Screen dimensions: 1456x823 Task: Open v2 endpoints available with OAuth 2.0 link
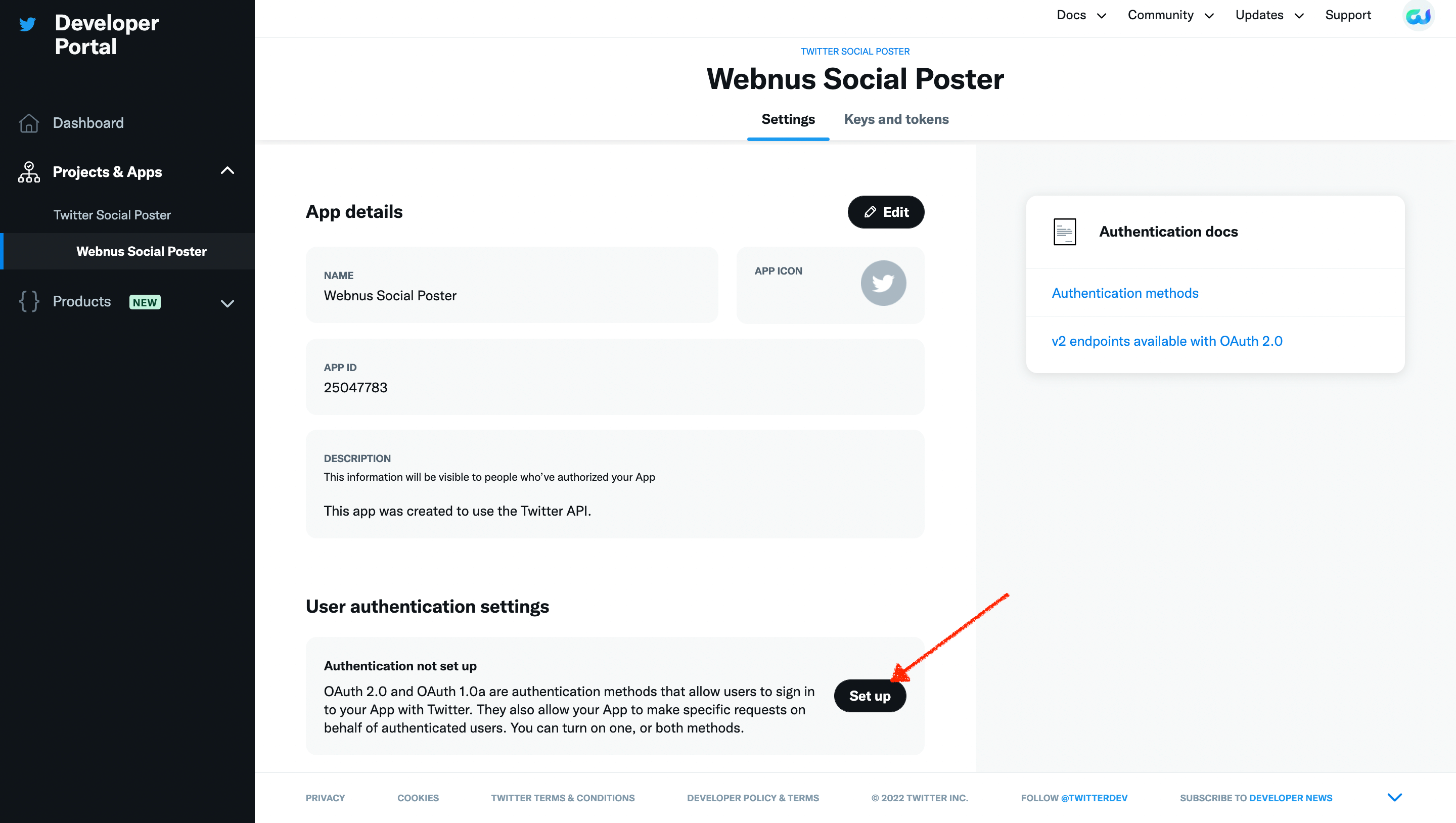tap(1167, 341)
